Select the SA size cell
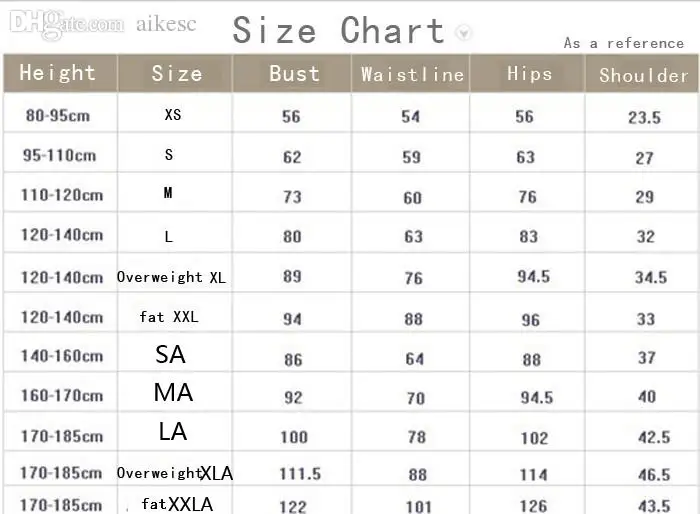Screen dimensions: 700x514 [x=175, y=353]
